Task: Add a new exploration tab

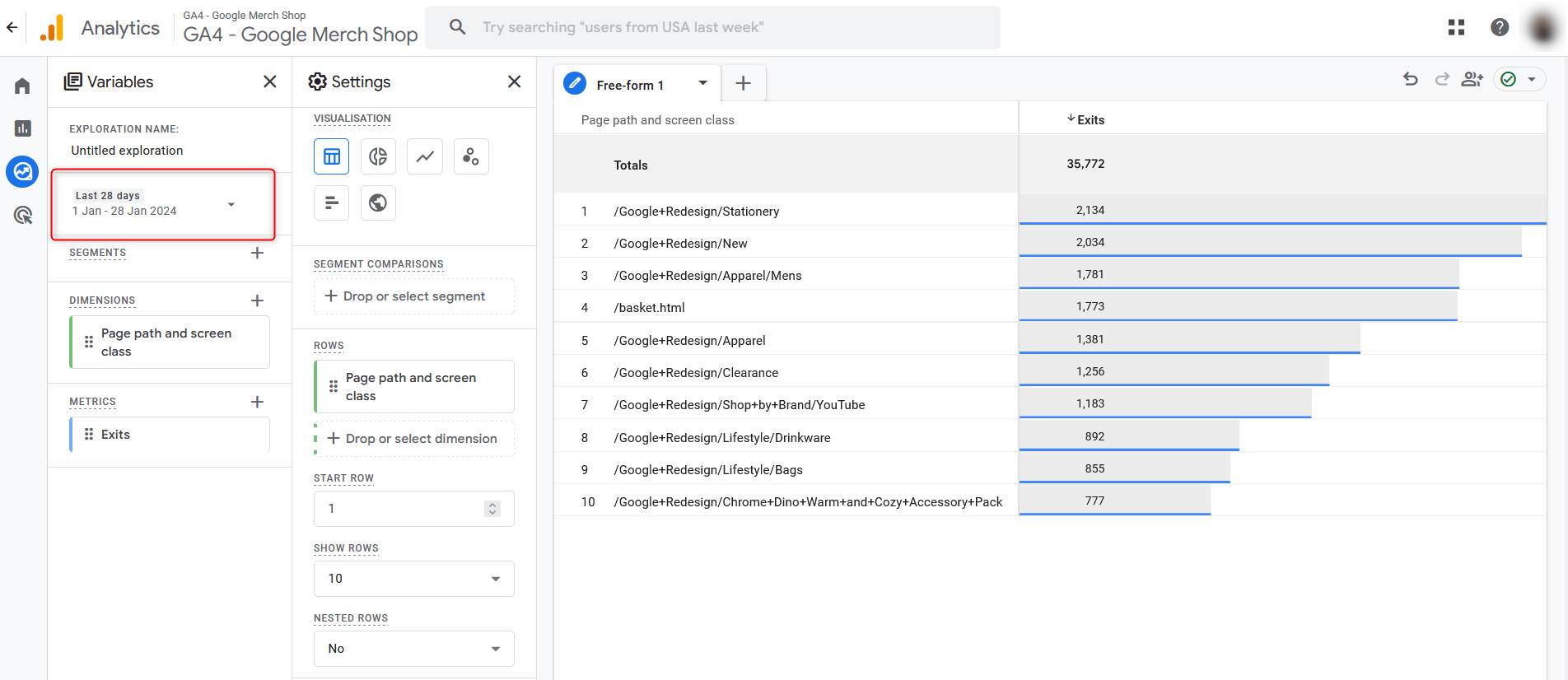Action: pos(743,83)
